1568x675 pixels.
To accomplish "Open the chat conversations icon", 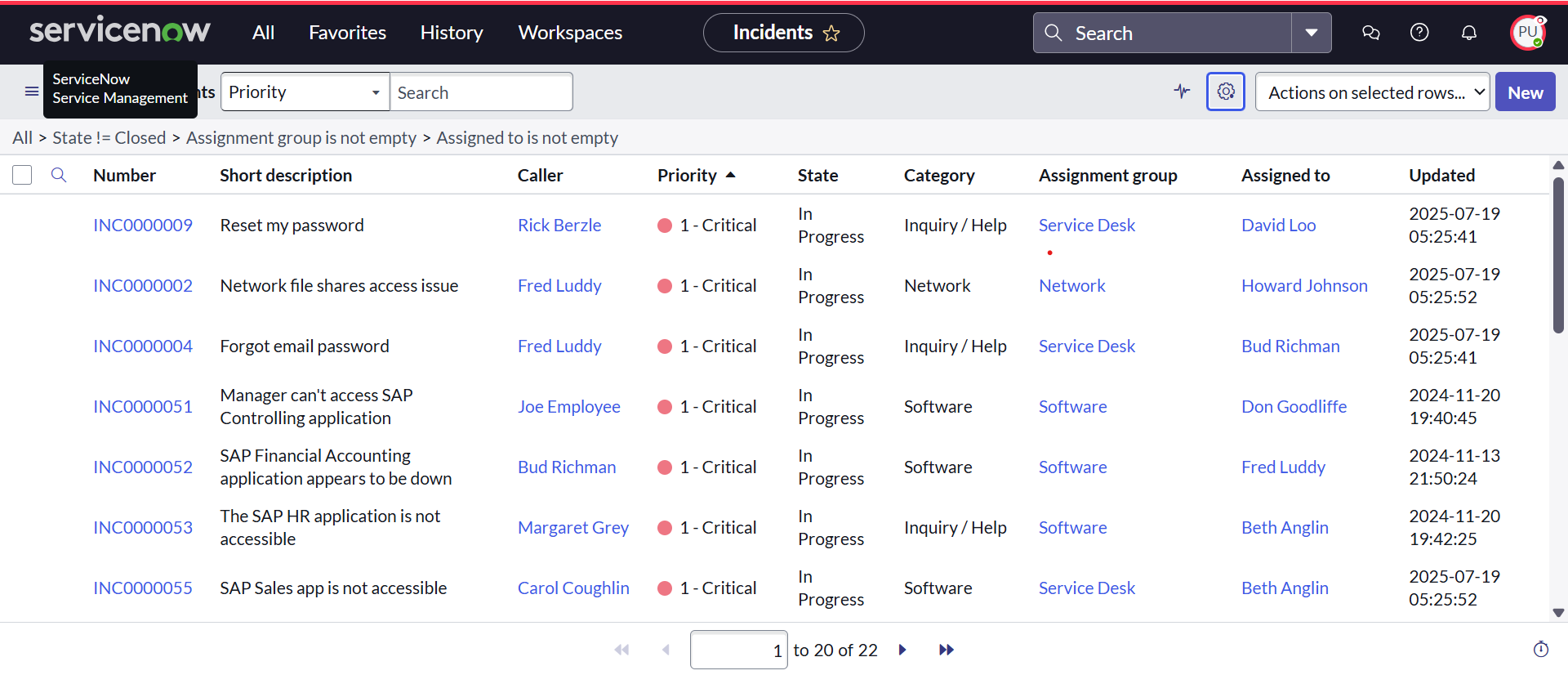I will click(x=1370, y=33).
